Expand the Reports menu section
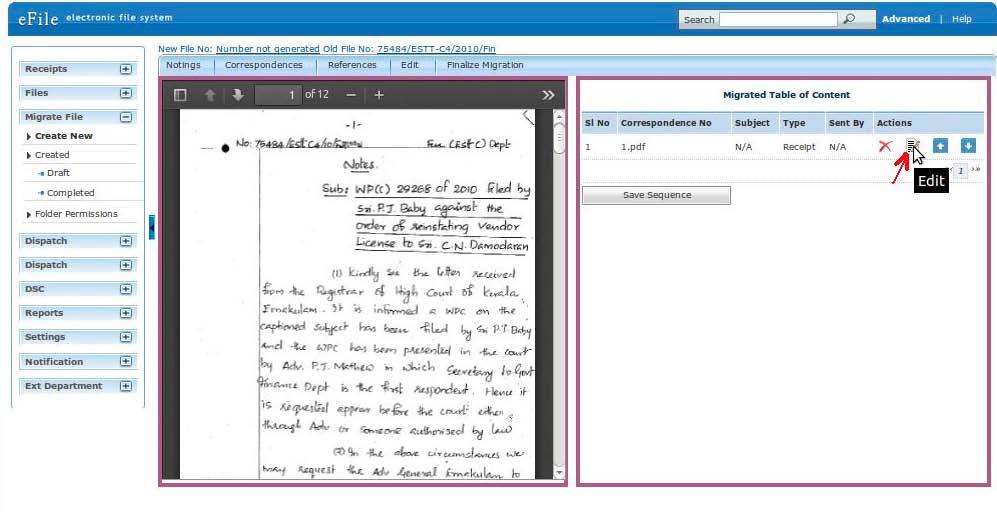Viewport: 997px width, 512px height. 126,313
